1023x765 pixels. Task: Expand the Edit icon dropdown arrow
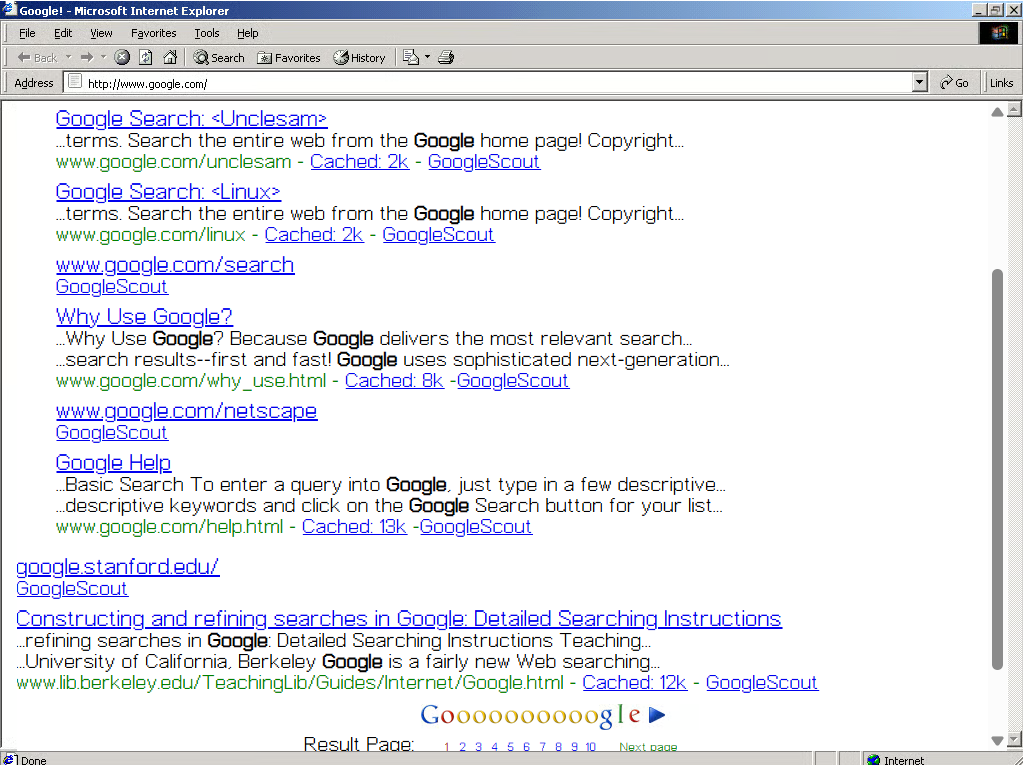427,57
